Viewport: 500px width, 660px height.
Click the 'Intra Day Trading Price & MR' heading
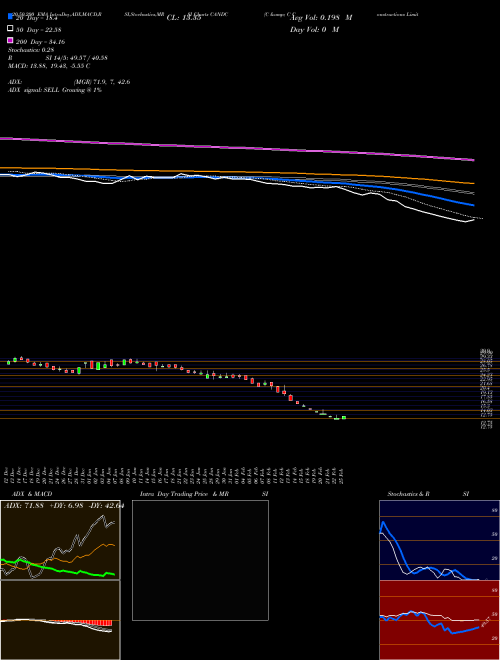pos(184,494)
